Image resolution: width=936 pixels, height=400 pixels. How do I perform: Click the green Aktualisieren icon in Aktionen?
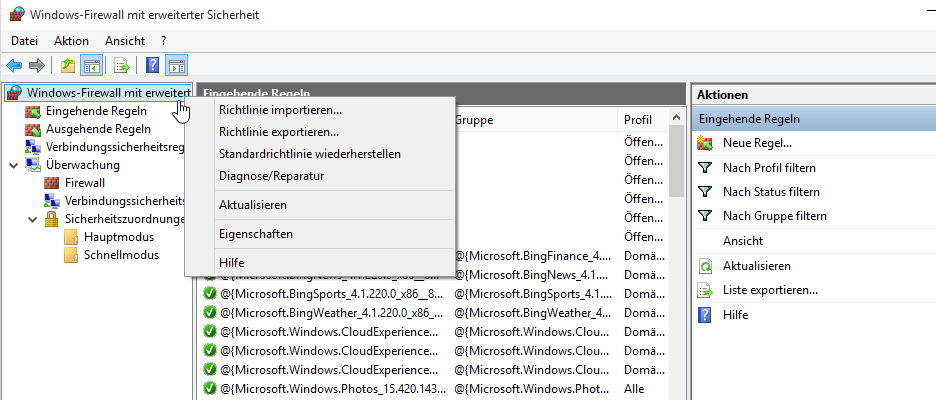[x=705, y=266]
